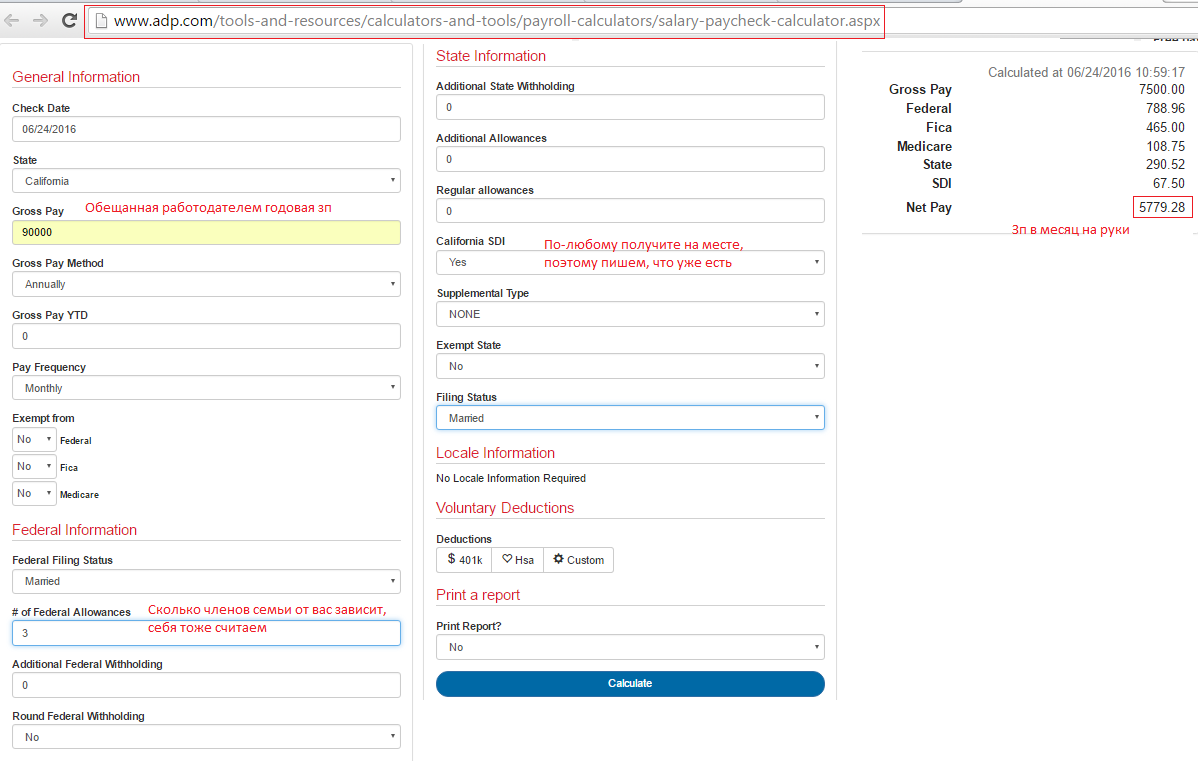Click the browser reload icon
This screenshot has height=769, width=1198.
[69, 20]
